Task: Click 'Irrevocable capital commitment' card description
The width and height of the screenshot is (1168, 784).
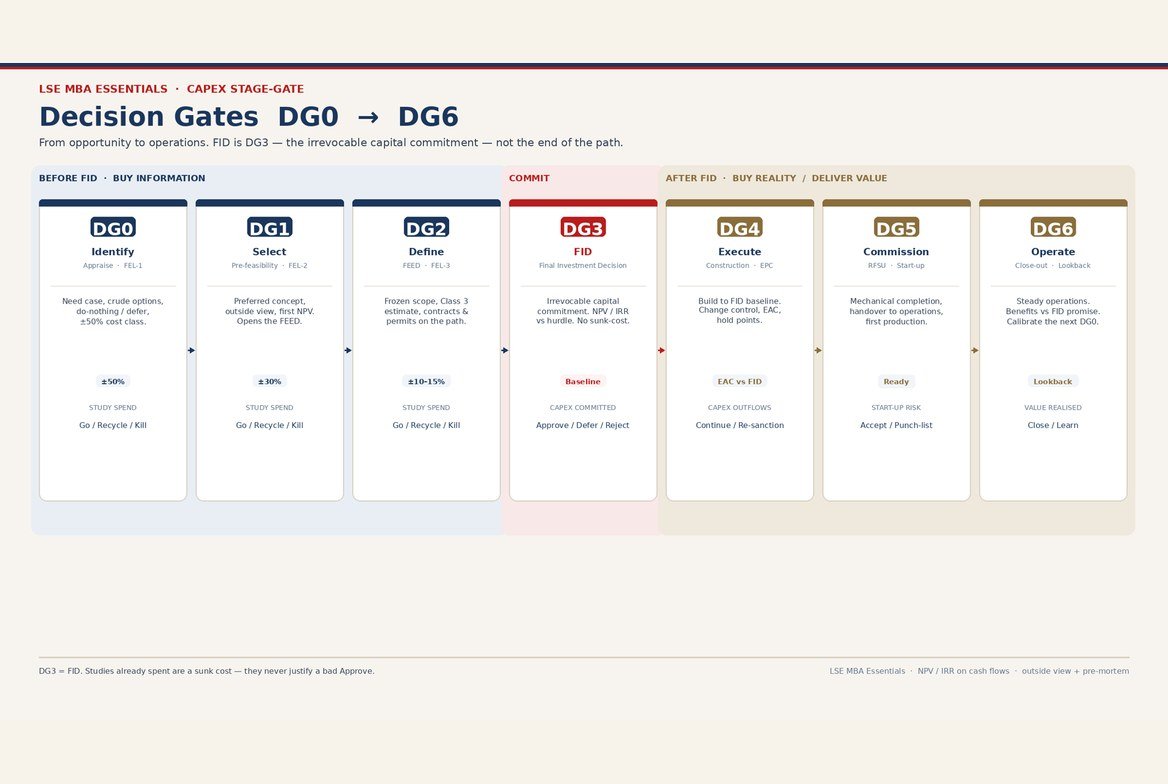Action: pyautogui.click(x=583, y=311)
